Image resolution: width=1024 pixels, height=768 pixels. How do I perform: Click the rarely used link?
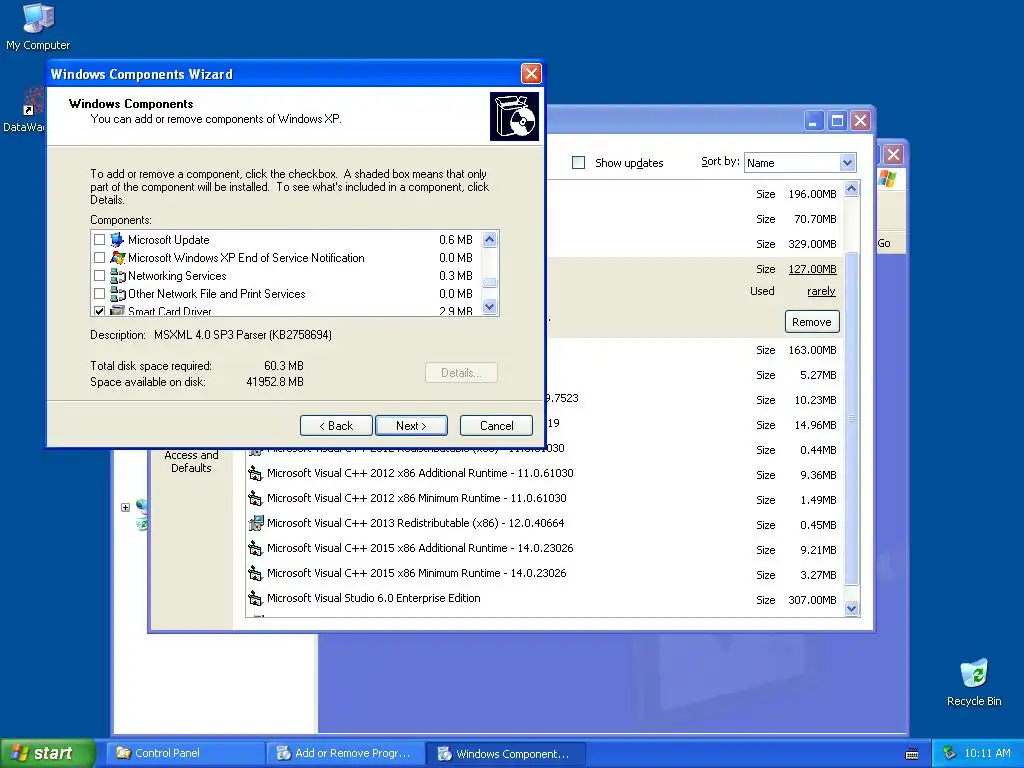click(x=821, y=291)
